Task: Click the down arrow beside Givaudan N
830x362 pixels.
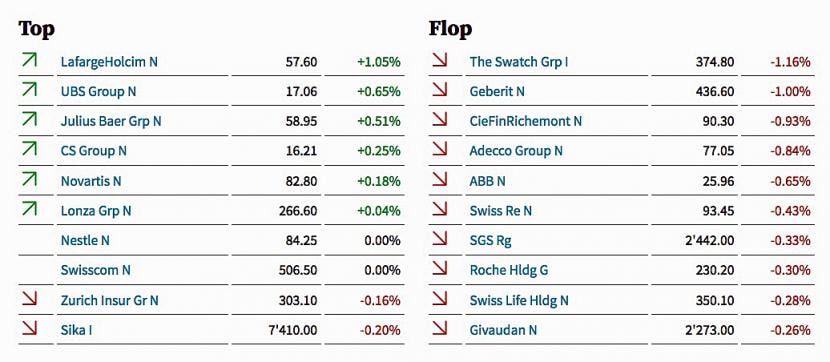Action: pyautogui.click(x=439, y=329)
